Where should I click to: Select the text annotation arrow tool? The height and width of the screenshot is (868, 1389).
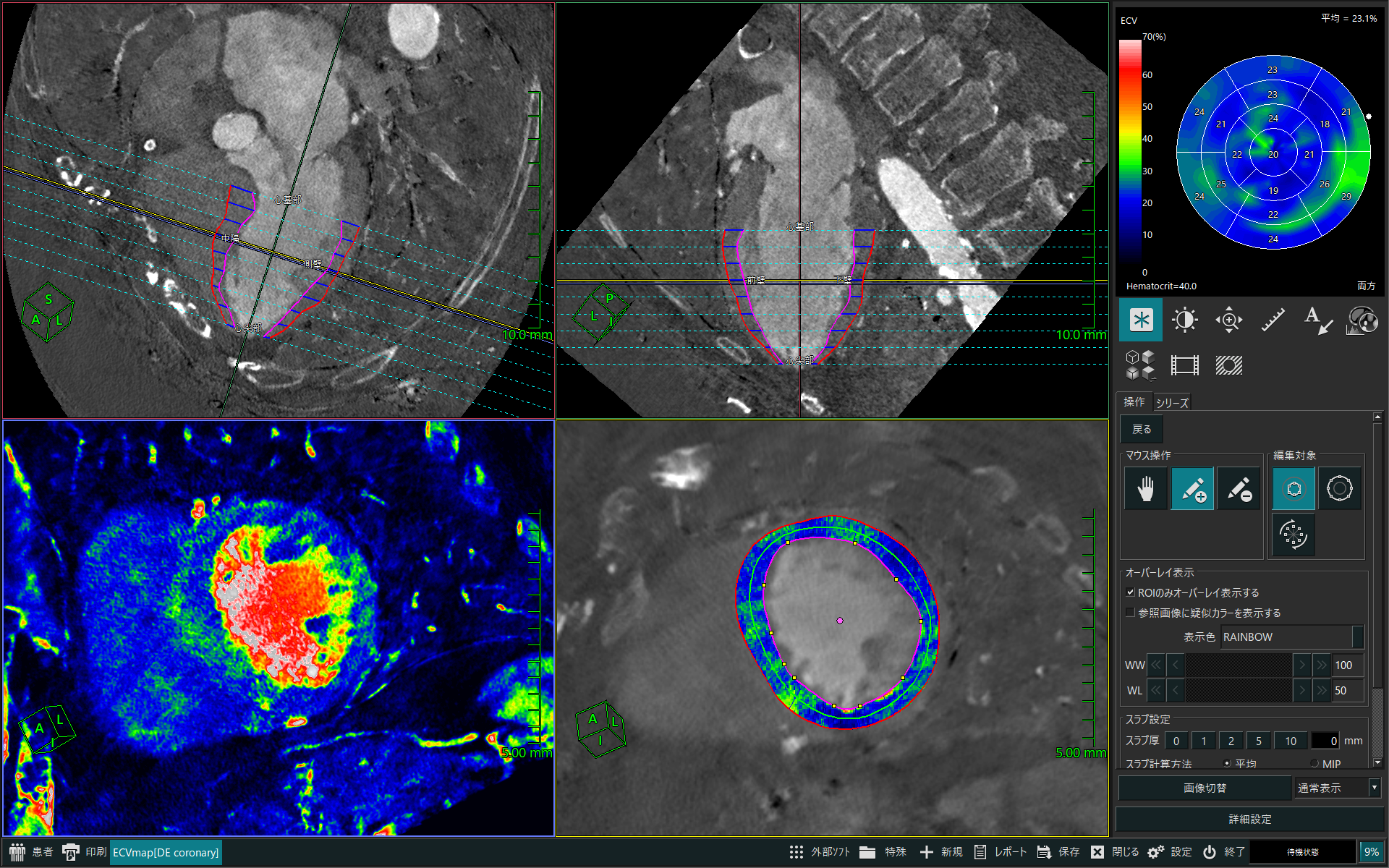pyautogui.click(x=1318, y=320)
